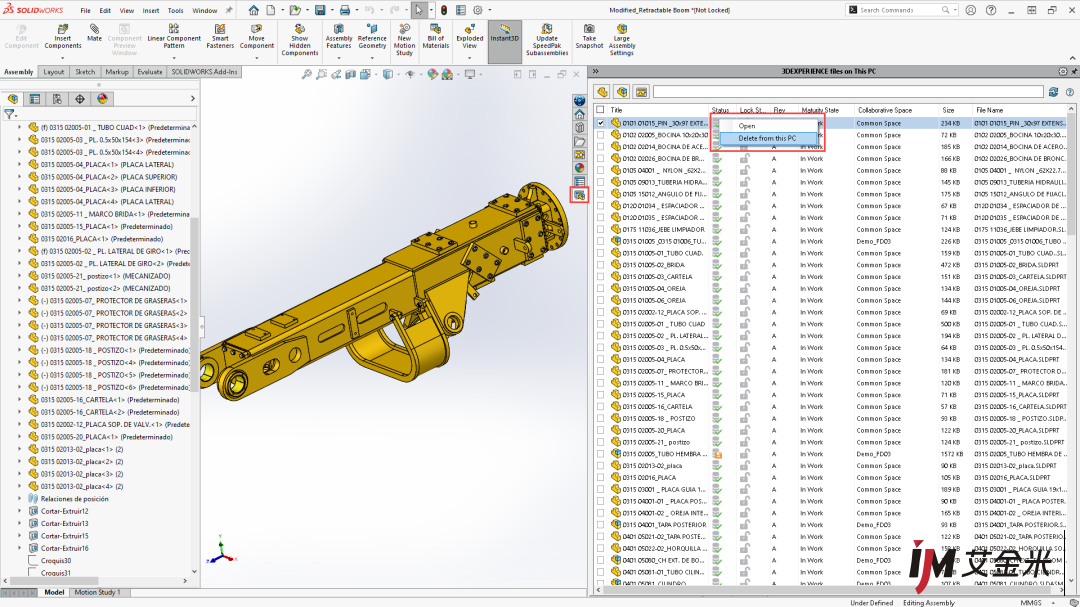Save the document with the floppy disk icon
Viewport: 1080px width, 607px height.
coord(320,10)
